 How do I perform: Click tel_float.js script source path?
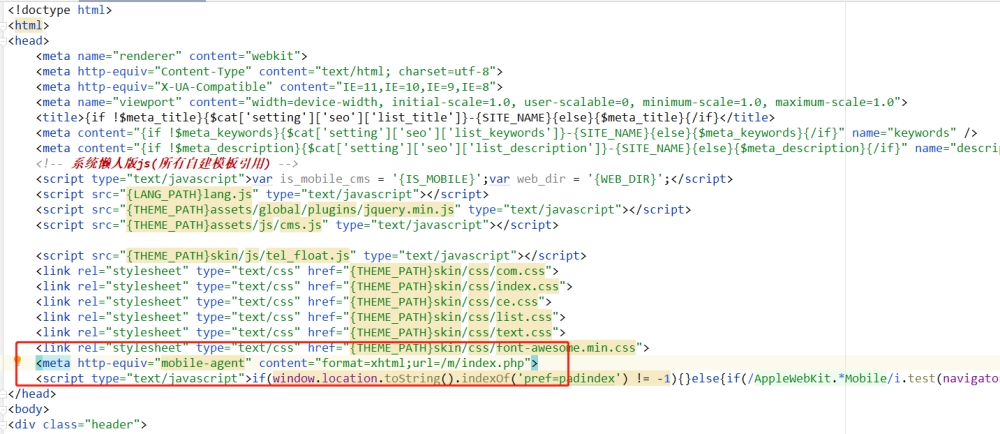pos(240,256)
